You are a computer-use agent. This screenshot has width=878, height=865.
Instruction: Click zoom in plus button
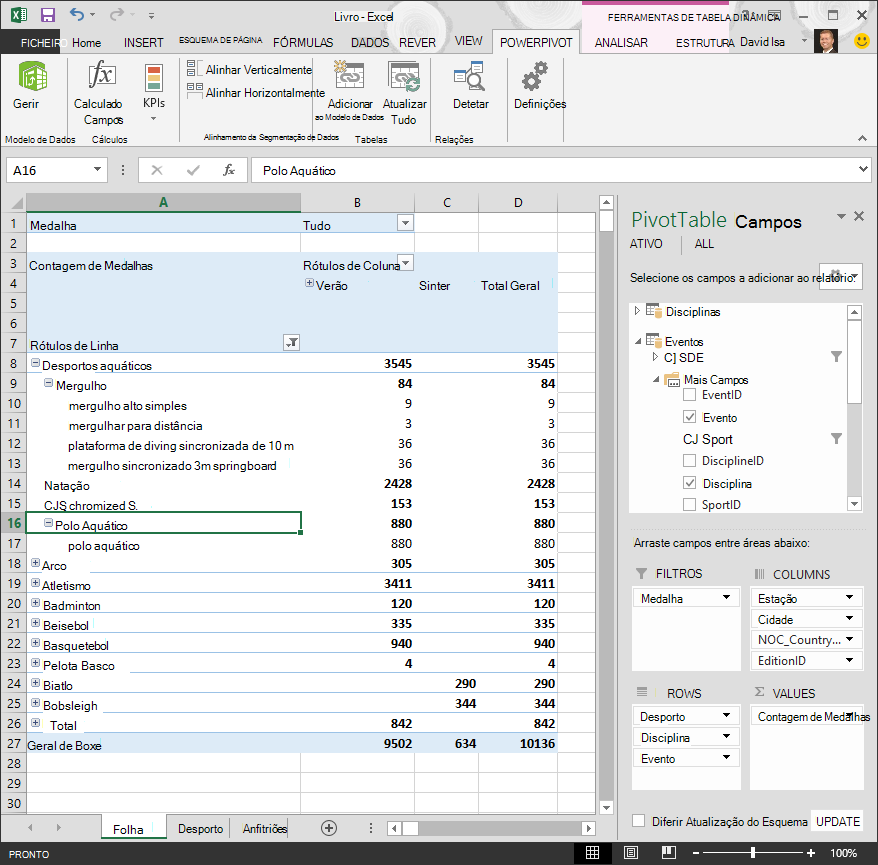[x=810, y=853]
